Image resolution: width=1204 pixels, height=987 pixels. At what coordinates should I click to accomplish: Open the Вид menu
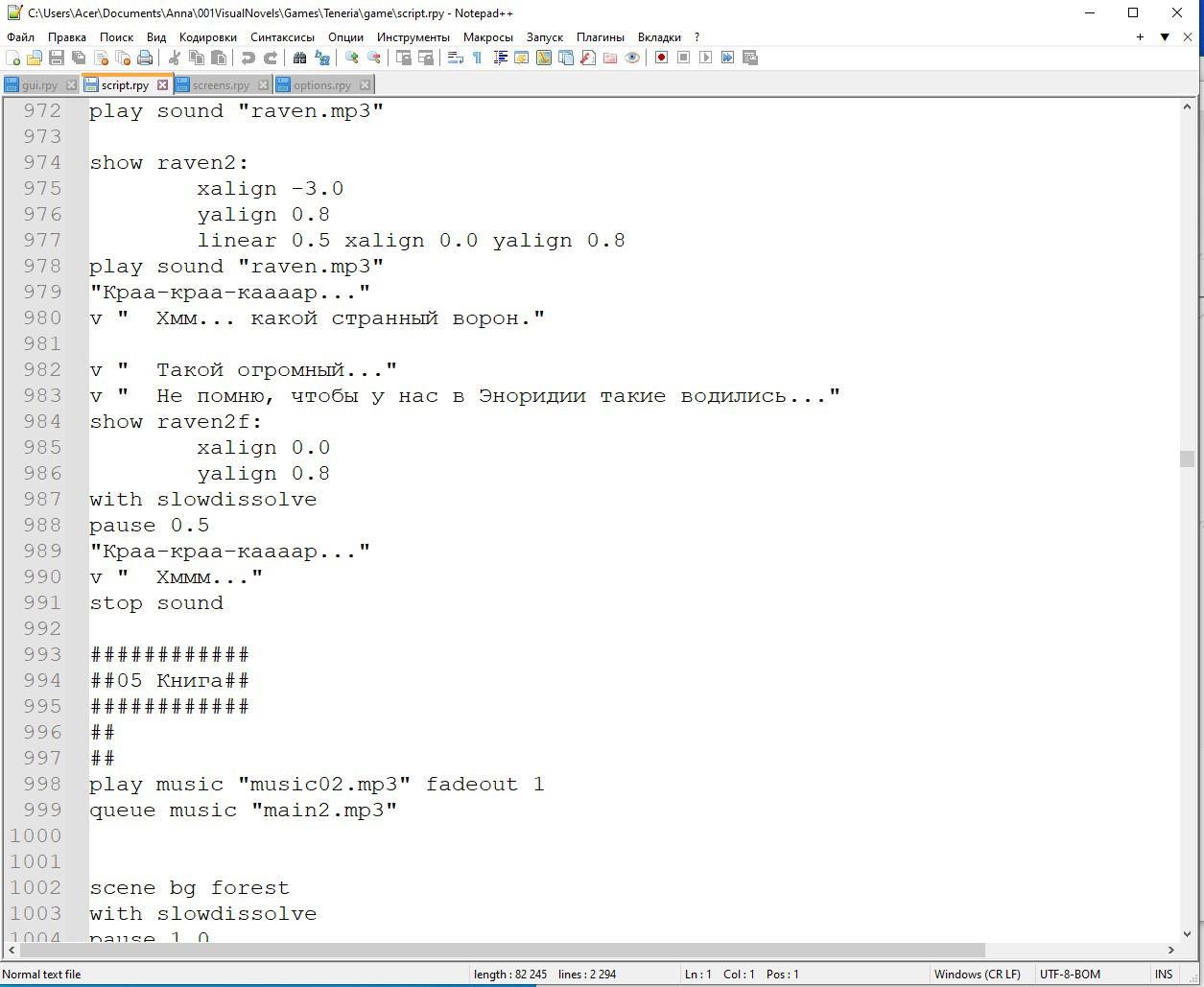point(156,36)
